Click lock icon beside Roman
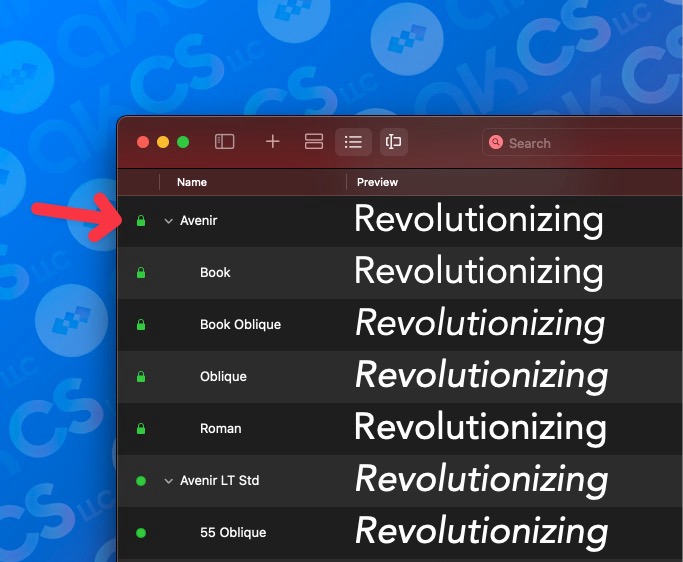The image size is (683, 562). [x=141, y=428]
